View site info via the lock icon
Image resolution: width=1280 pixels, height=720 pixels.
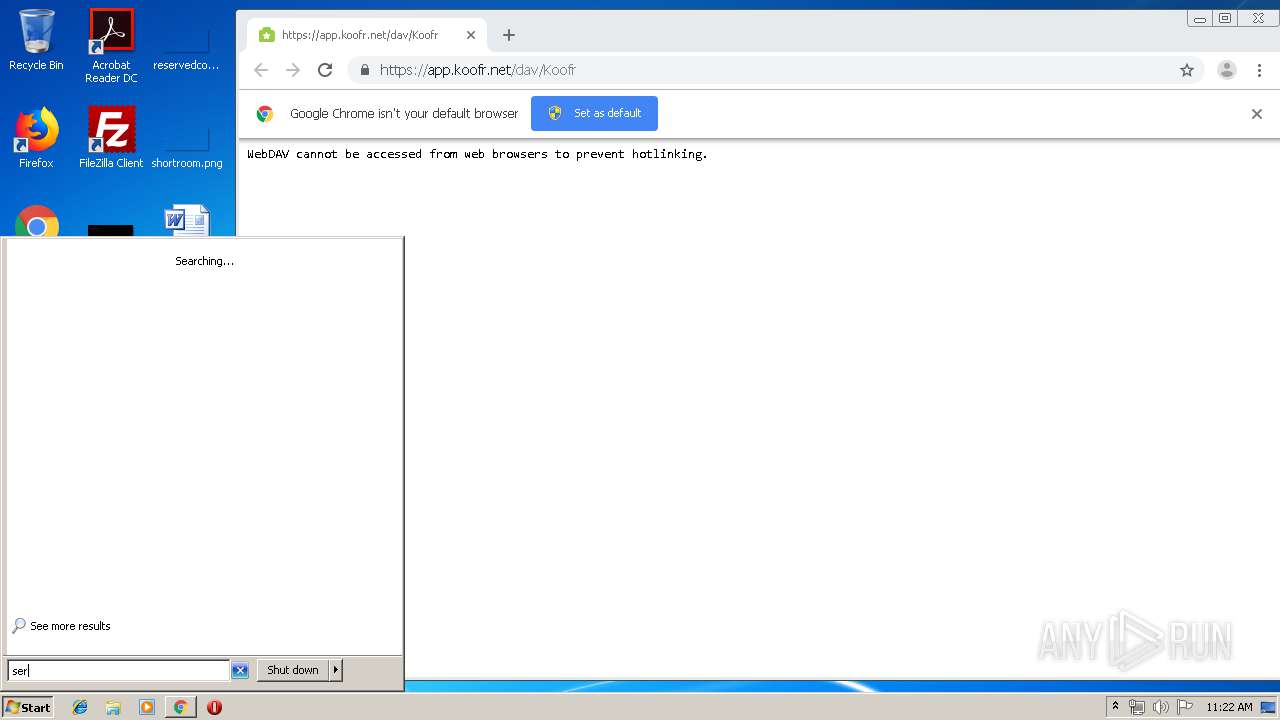pos(364,70)
